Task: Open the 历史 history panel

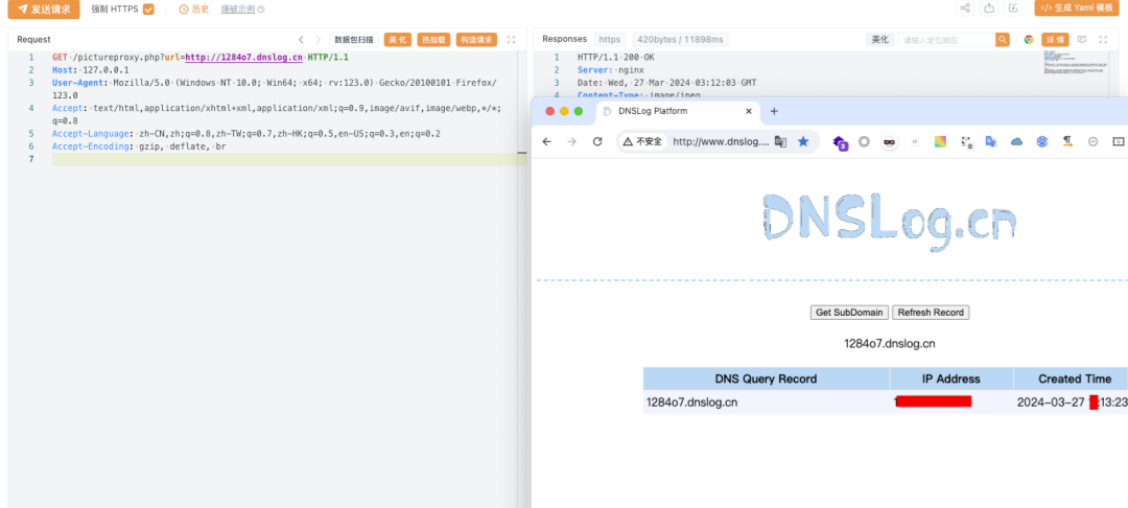Action: [x=194, y=9]
